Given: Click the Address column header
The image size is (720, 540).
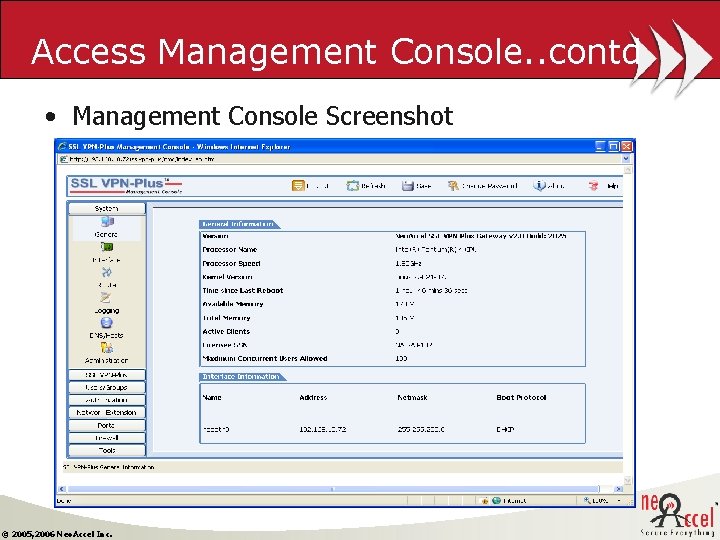Looking at the screenshot, I should (x=313, y=397).
